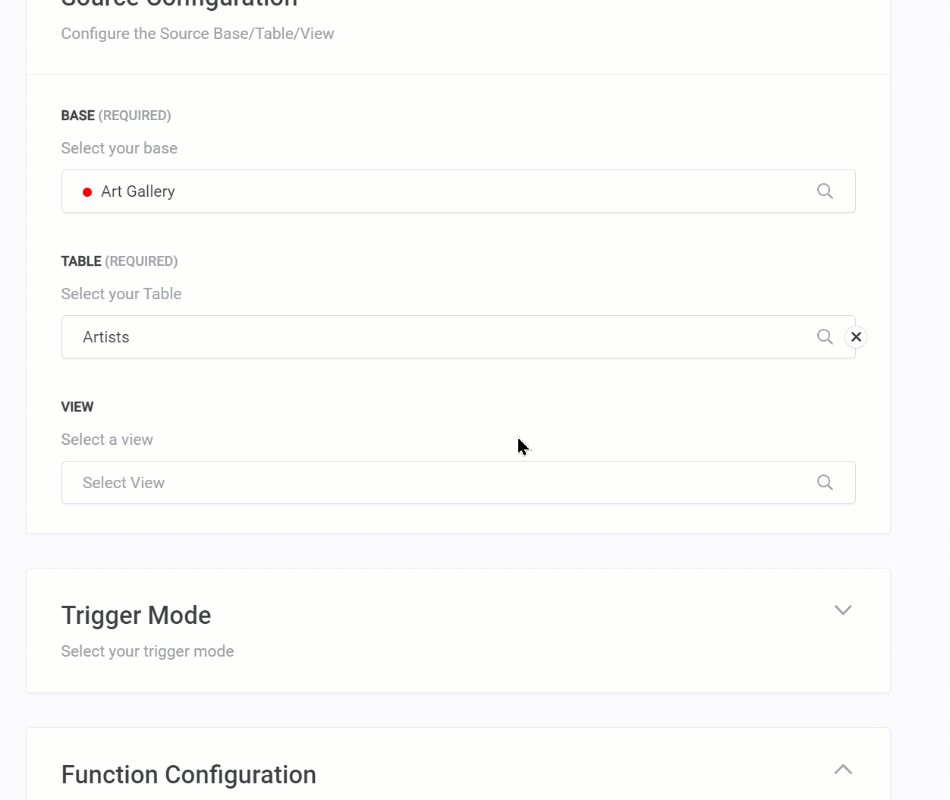Click the red dot beside Art Gallery
The image size is (950, 800).
(87, 192)
